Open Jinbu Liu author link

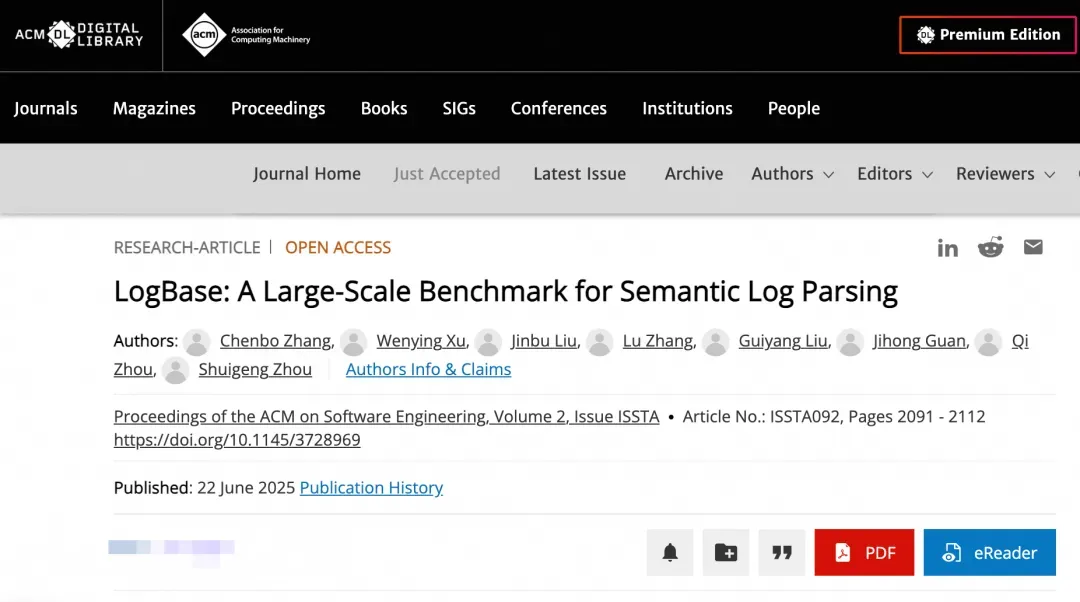[543, 341]
